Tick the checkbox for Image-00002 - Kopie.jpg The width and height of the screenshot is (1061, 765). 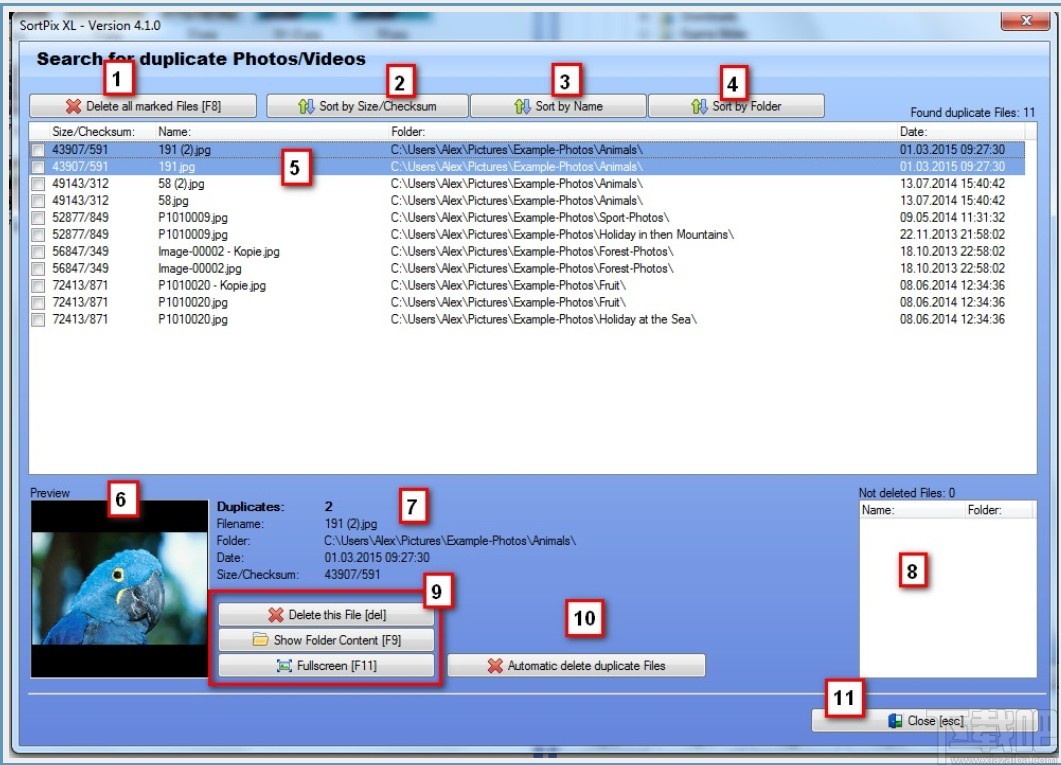pyautogui.click(x=38, y=252)
